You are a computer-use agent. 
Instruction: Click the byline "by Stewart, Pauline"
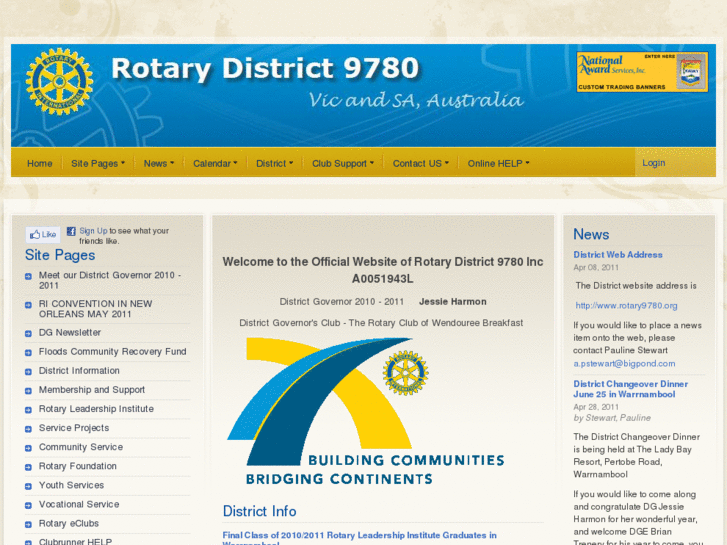612,418
